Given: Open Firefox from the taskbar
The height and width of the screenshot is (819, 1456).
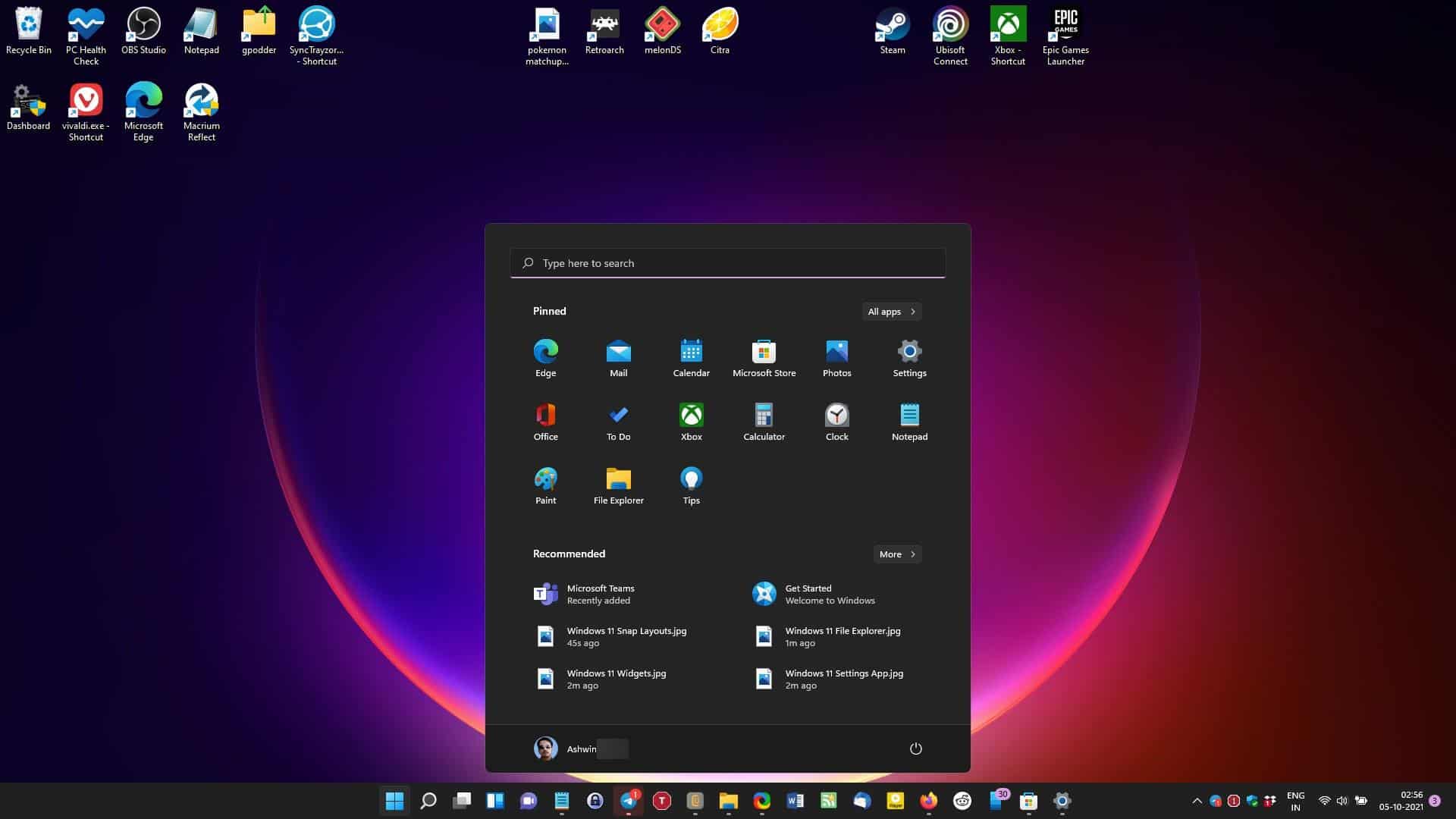Looking at the screenshot, I should (929, 801).
